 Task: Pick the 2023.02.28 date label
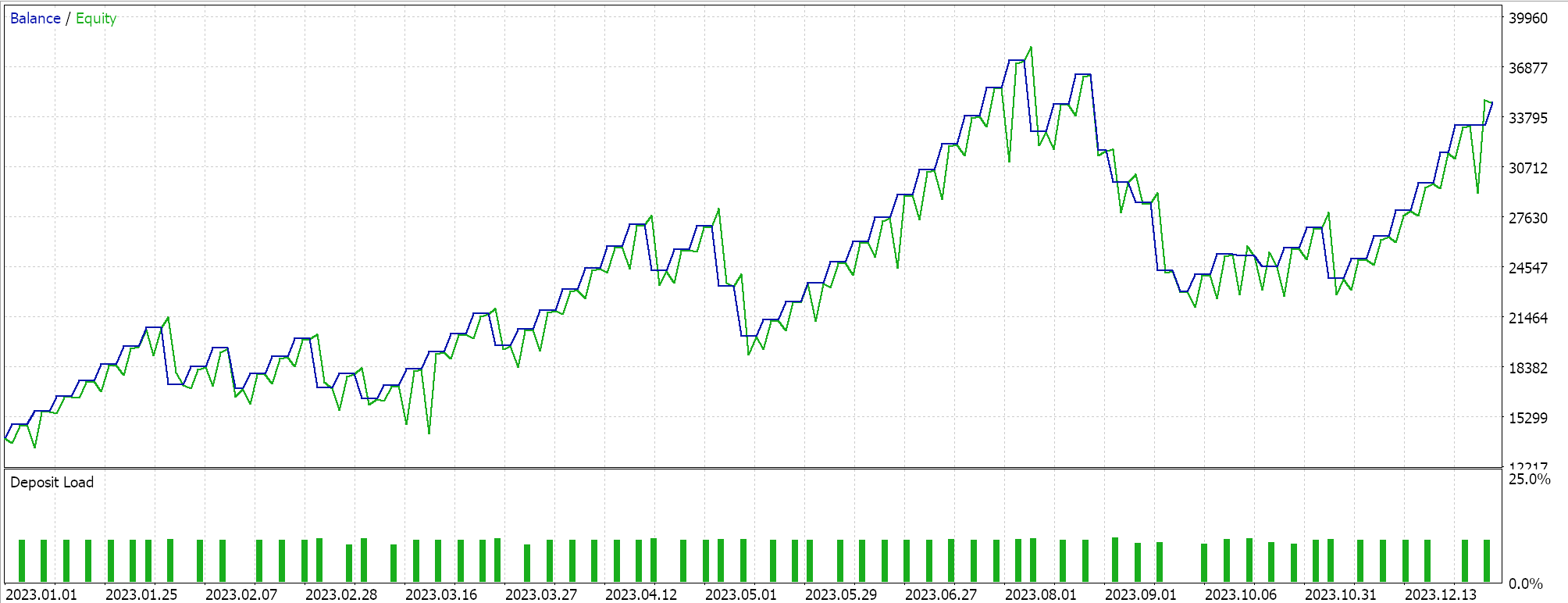click(x=341, y=594)
